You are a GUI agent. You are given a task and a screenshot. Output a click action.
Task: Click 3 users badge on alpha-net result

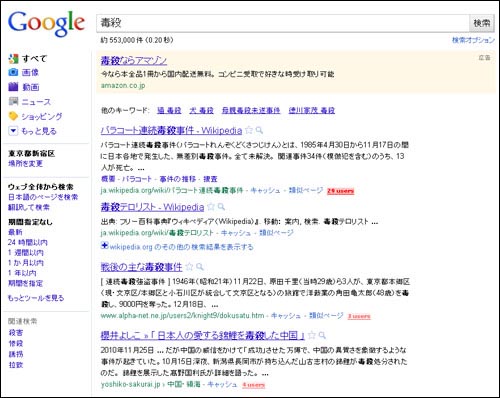coord(359,316)
